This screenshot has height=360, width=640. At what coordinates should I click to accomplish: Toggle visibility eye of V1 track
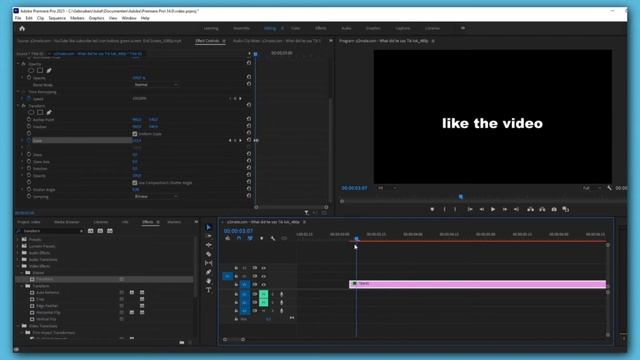tap(264, 284)
